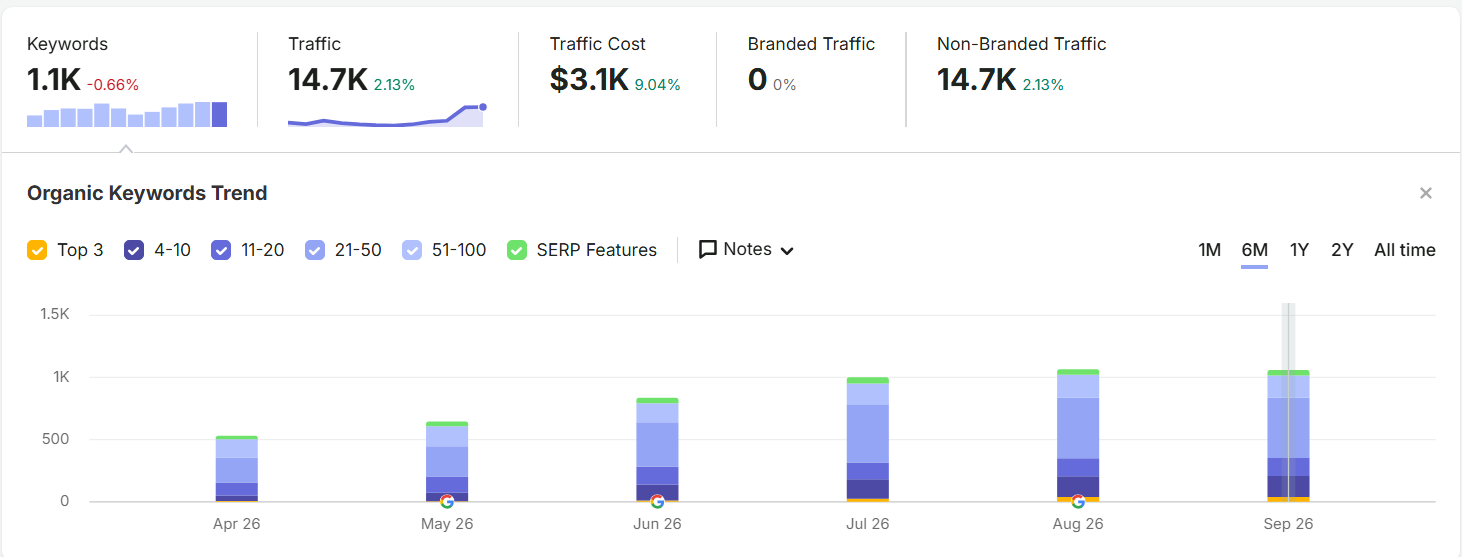The width and height of the screenshot is (1462, 557).
Task: Choose the 2Y time range
Action: click(x=1342, y=250)
